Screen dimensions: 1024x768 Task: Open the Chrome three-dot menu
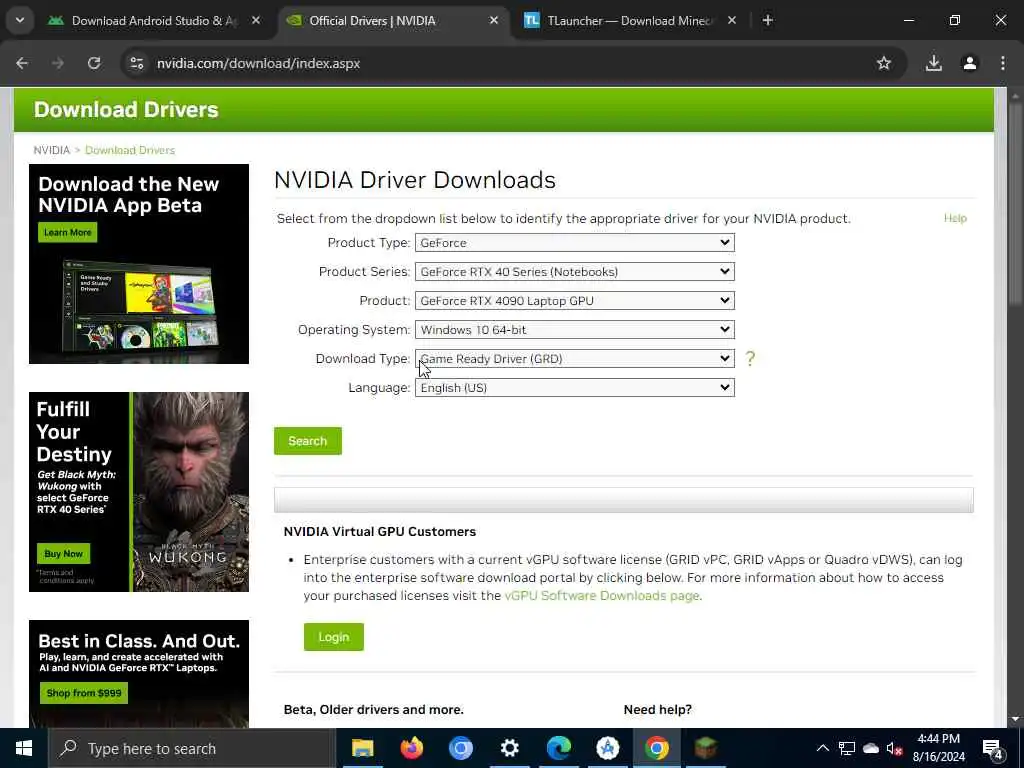(1002, 63)
